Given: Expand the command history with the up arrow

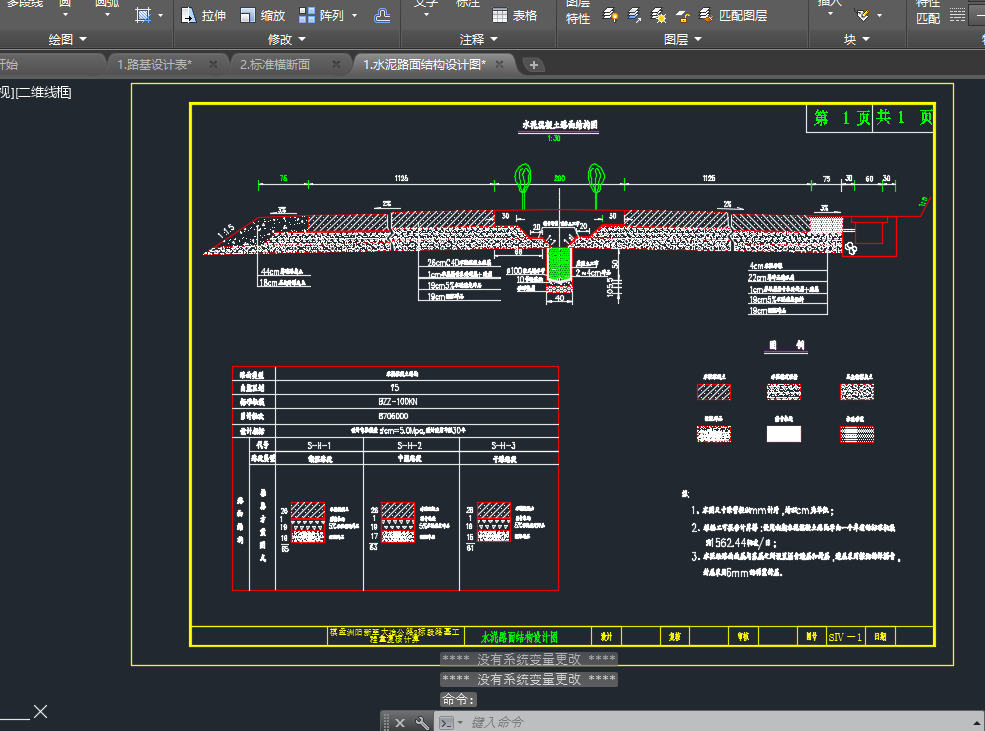Looking at the screenshot, I should point(976,723).
